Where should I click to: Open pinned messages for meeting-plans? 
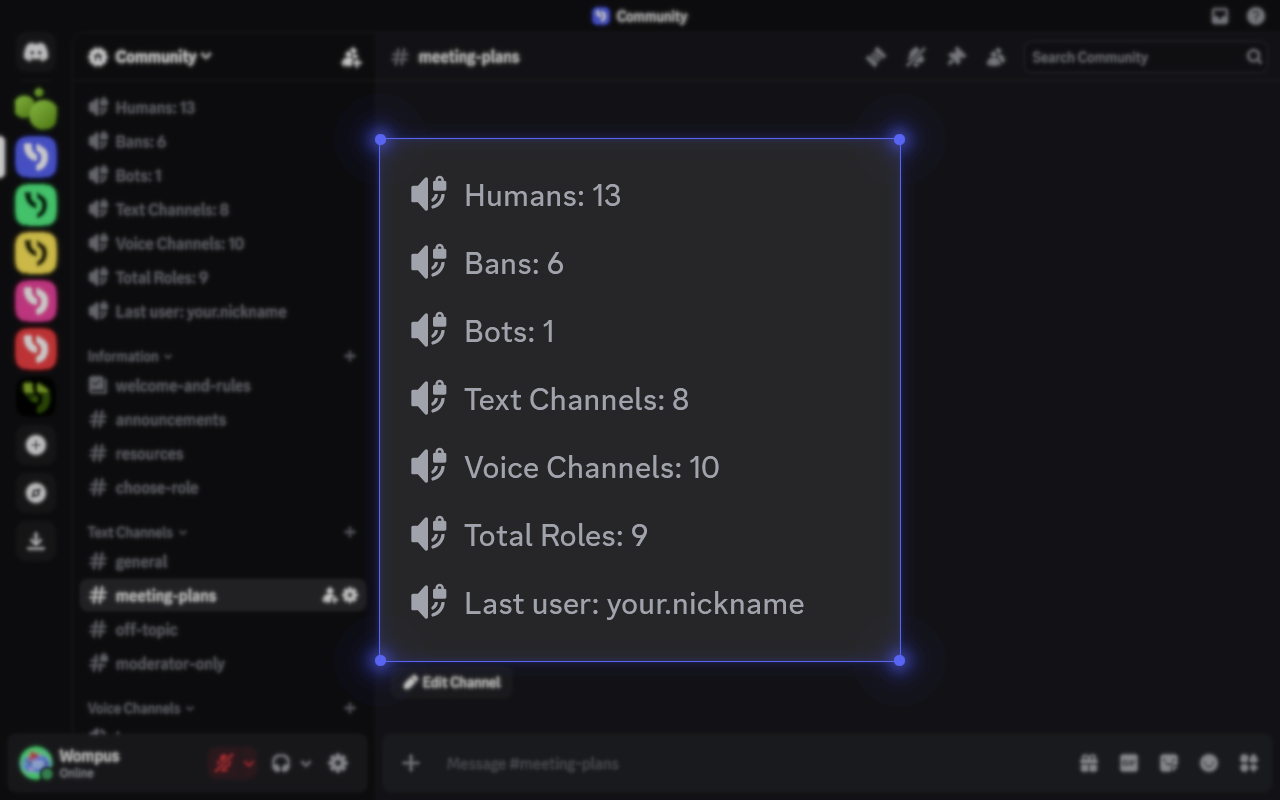coord(955,57)
